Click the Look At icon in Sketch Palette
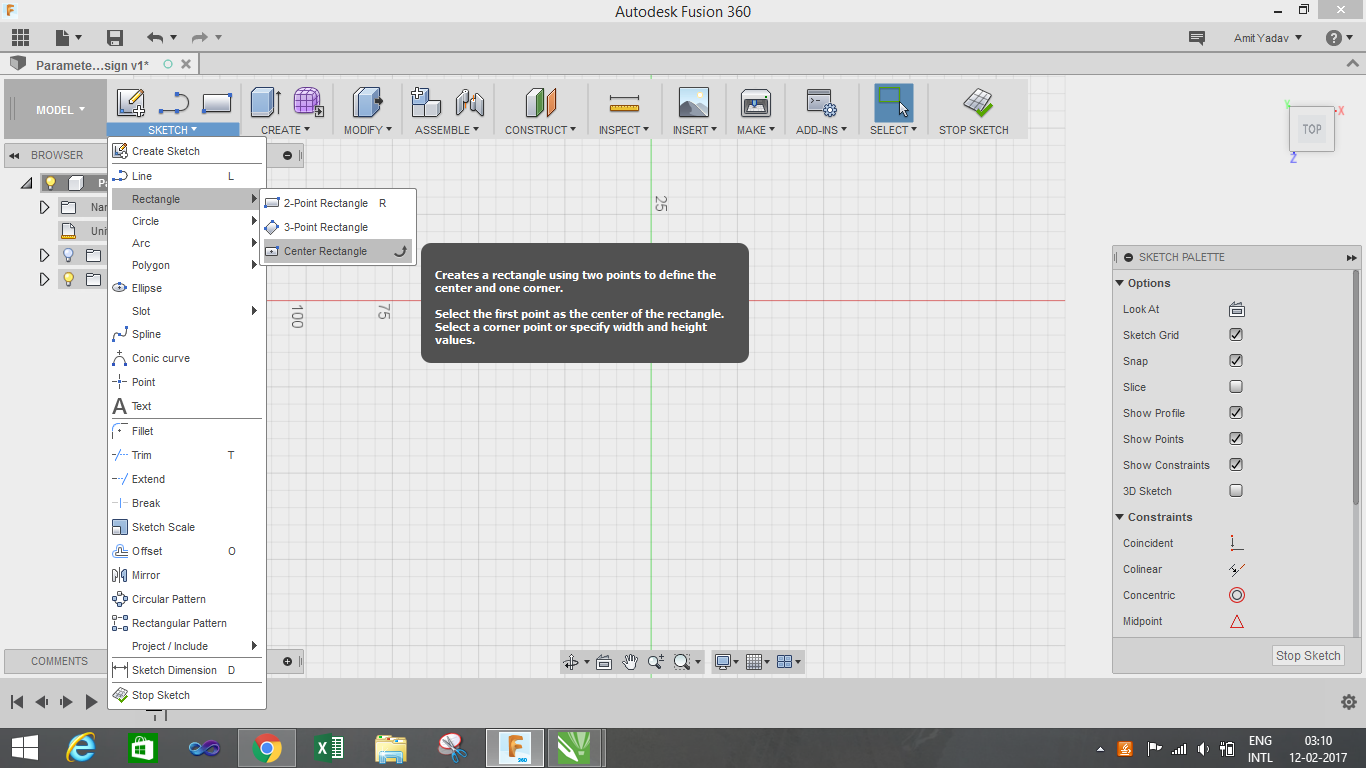 [x=1236, y=309]
